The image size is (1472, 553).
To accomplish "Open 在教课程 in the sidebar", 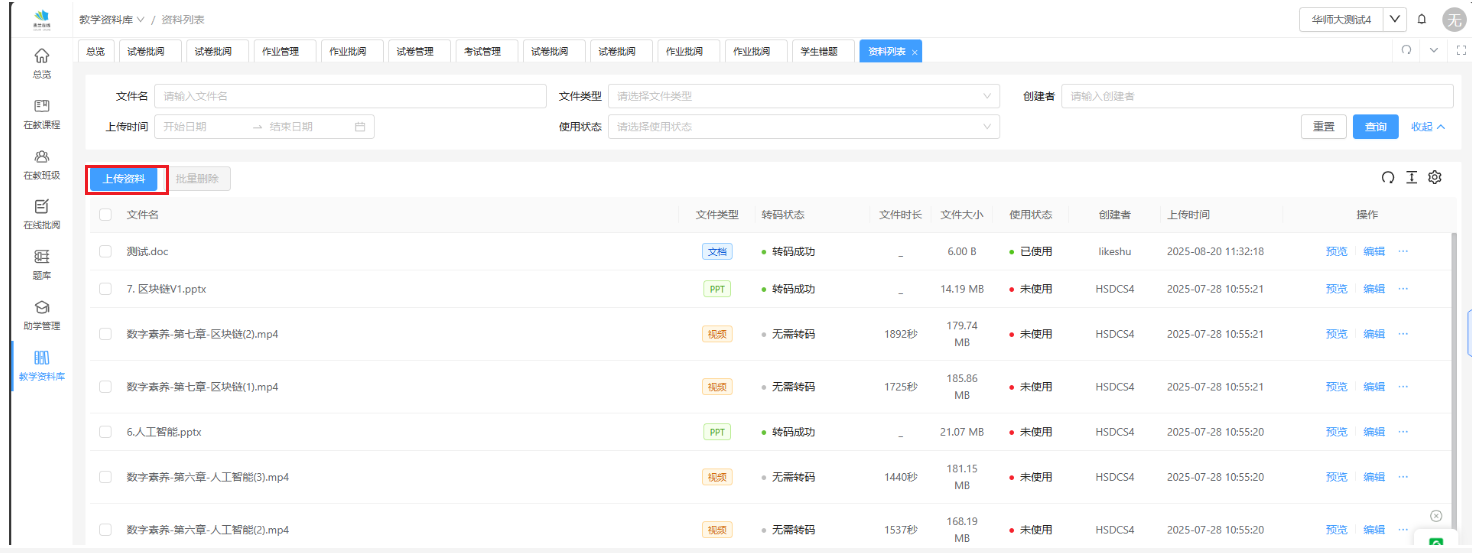I will (x=41, y=113).
